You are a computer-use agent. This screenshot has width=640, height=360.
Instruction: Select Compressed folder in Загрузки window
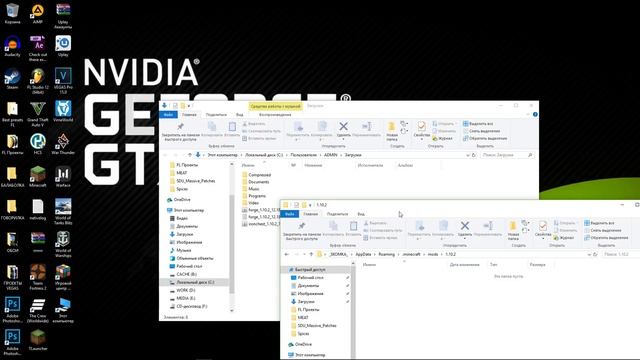click(256, 175)
